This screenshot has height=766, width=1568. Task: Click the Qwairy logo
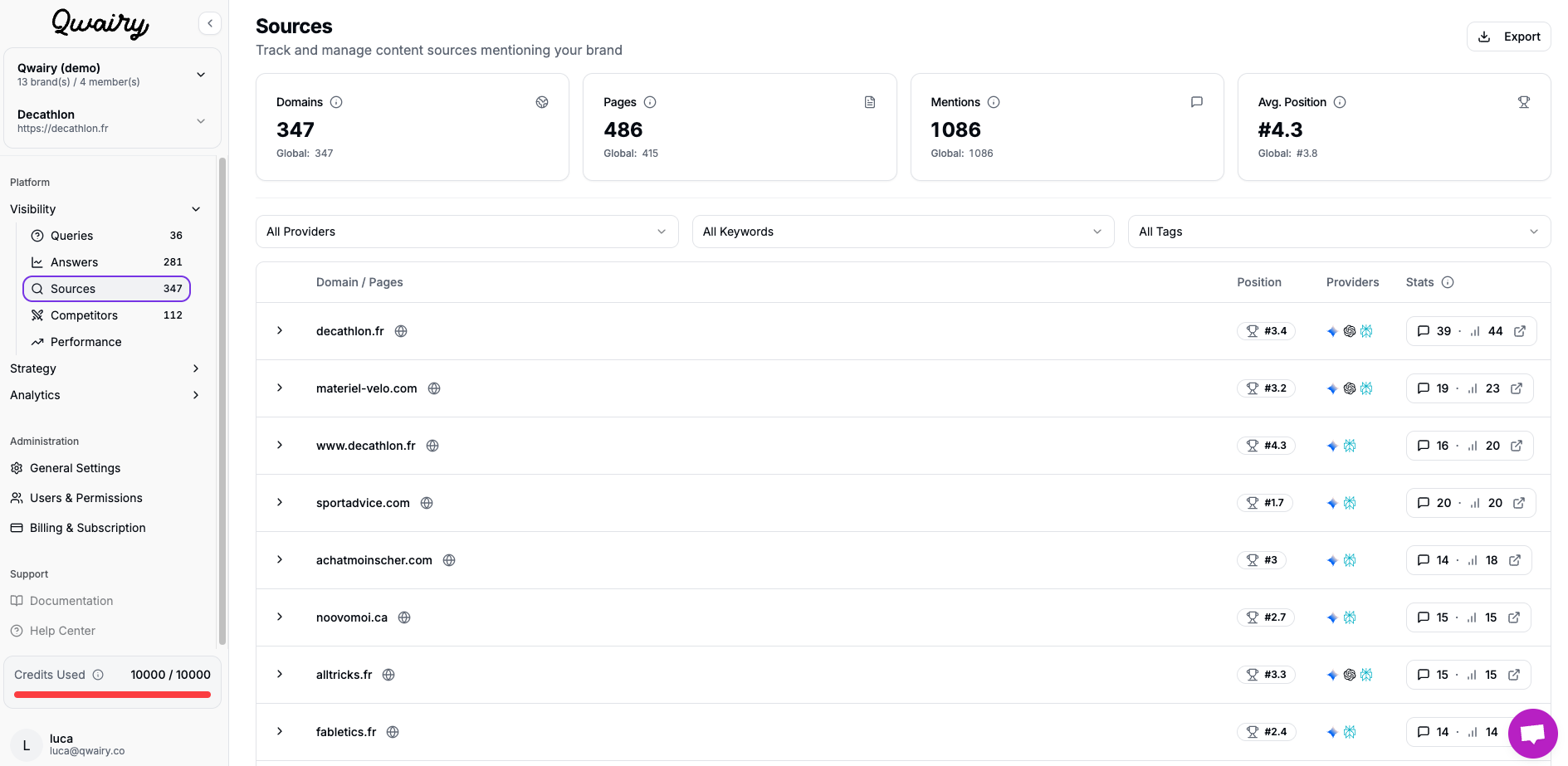click(x=100, y=23)
